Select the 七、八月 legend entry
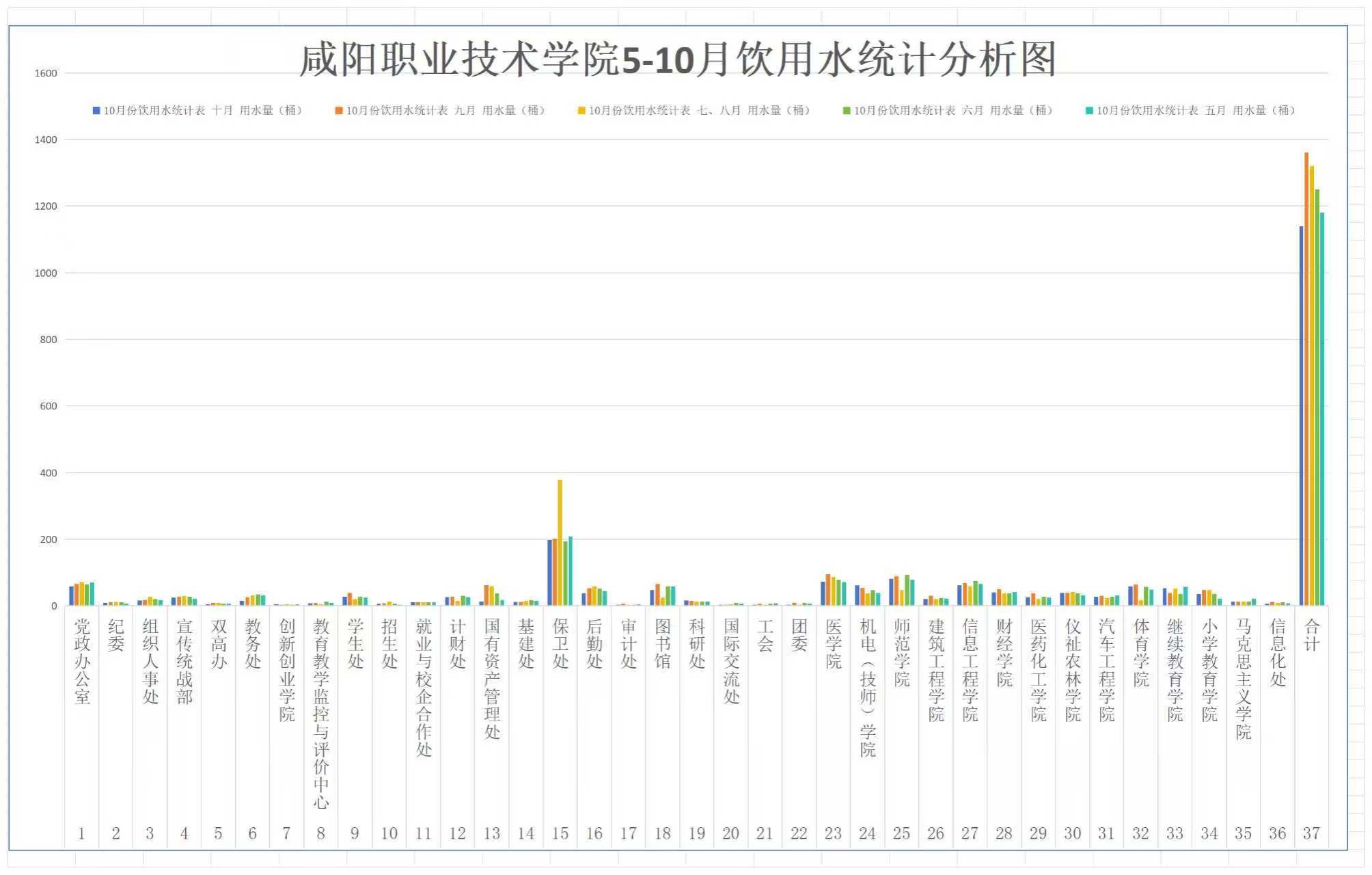 tap(698, 111)
